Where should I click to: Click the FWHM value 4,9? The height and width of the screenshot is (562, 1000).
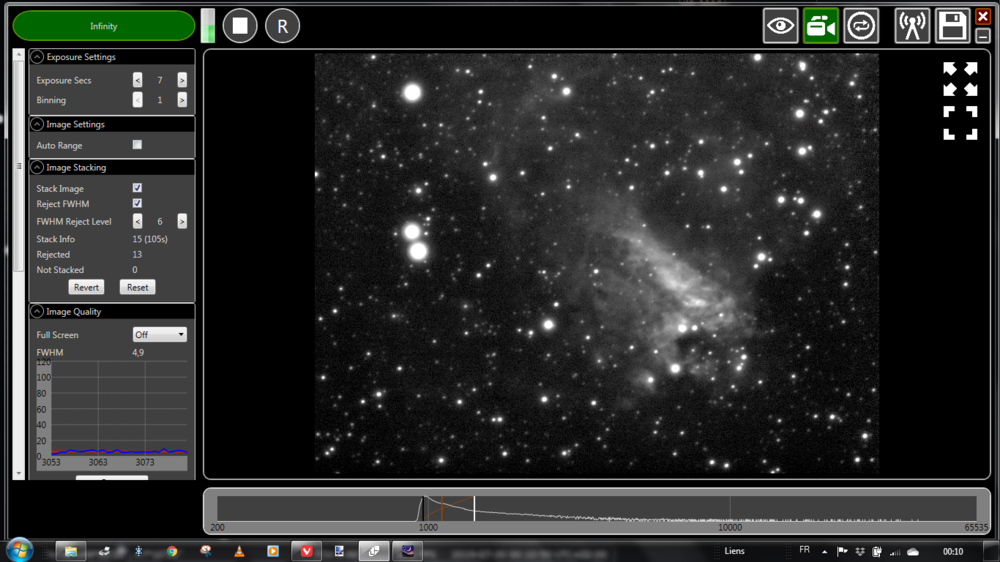pos(138,352)
